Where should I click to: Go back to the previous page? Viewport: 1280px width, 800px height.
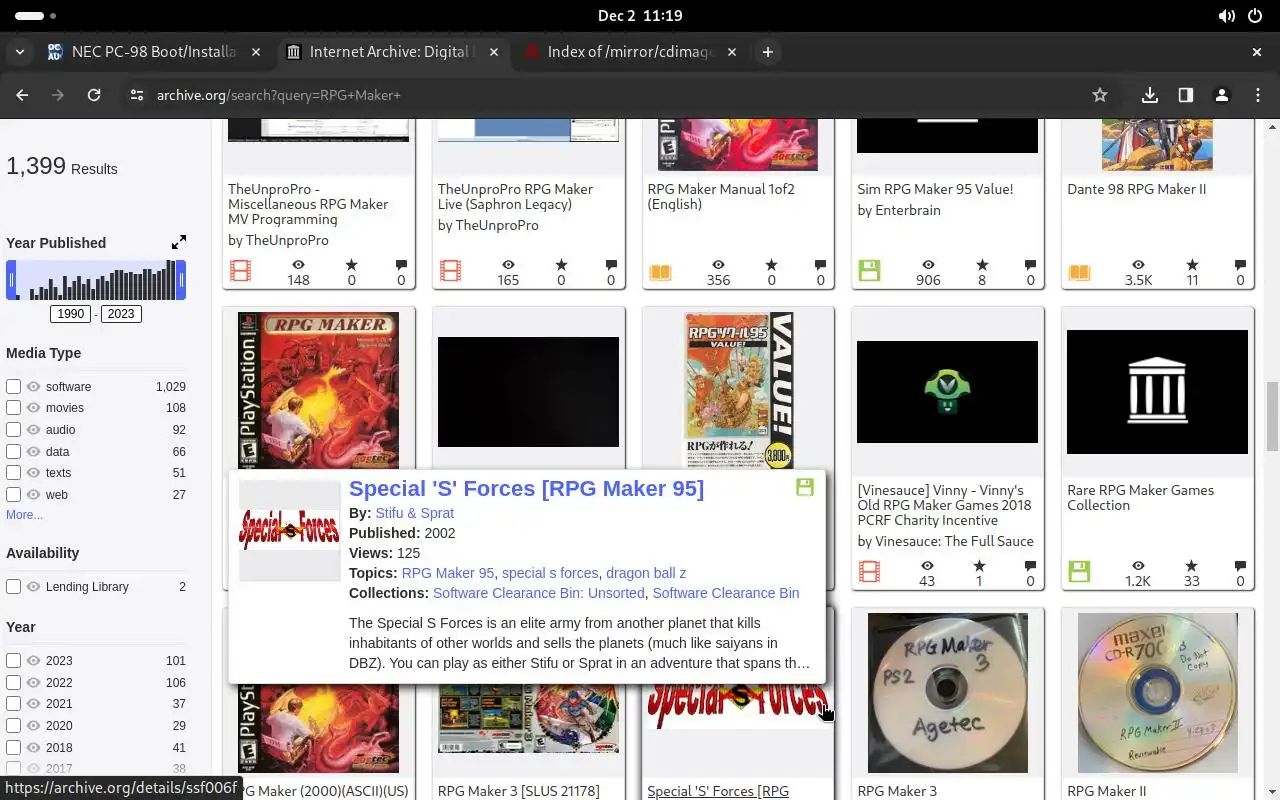(22, 95)
